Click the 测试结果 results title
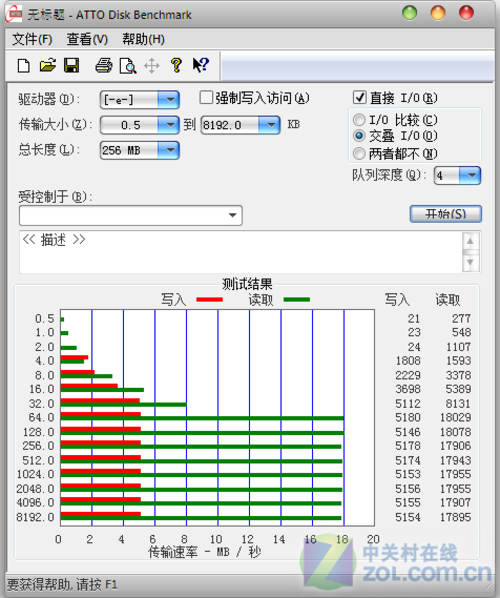 pyautogui.click(x=247, y=284)
